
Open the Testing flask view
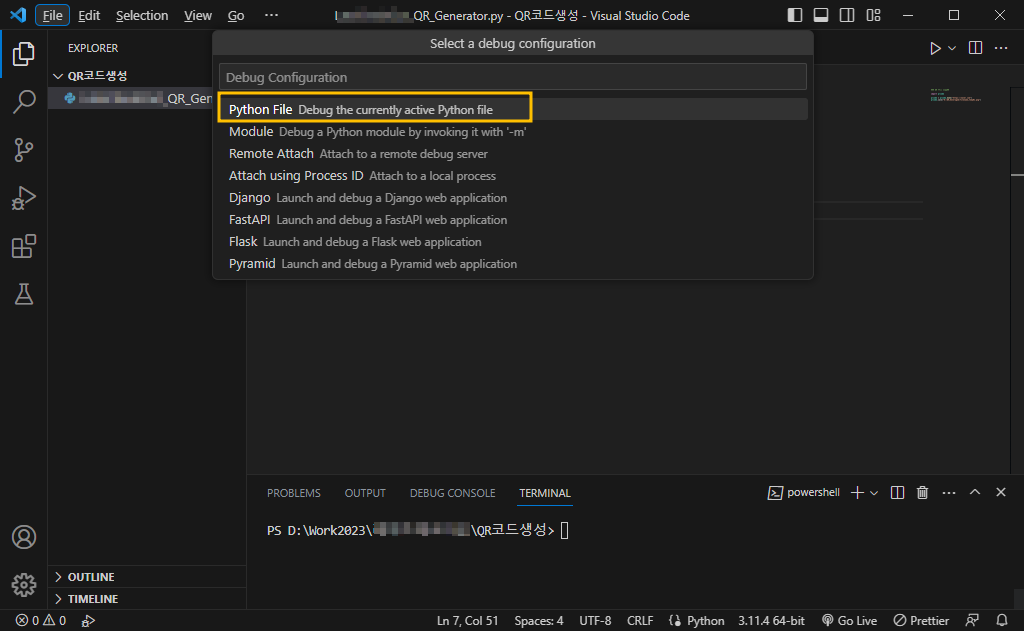click(x=24, y=294)
